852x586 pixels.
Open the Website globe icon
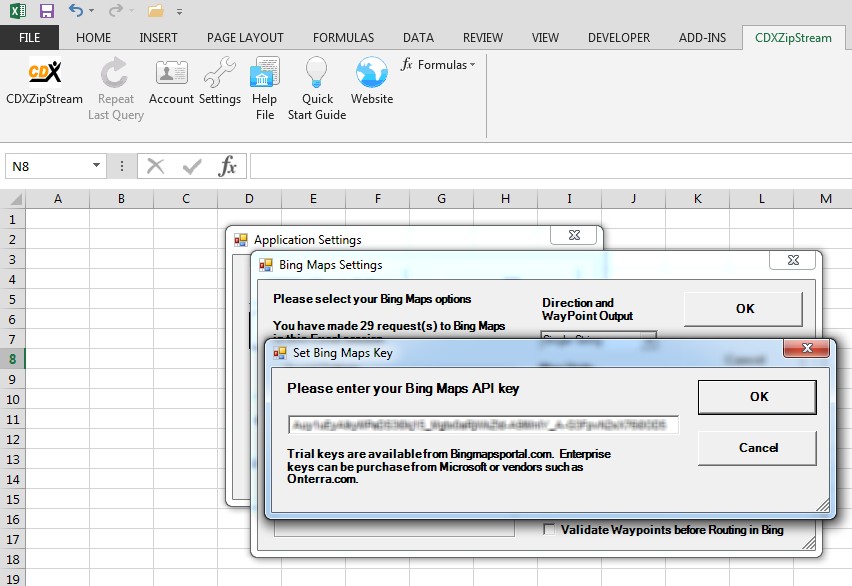click(x=372, y=82)
